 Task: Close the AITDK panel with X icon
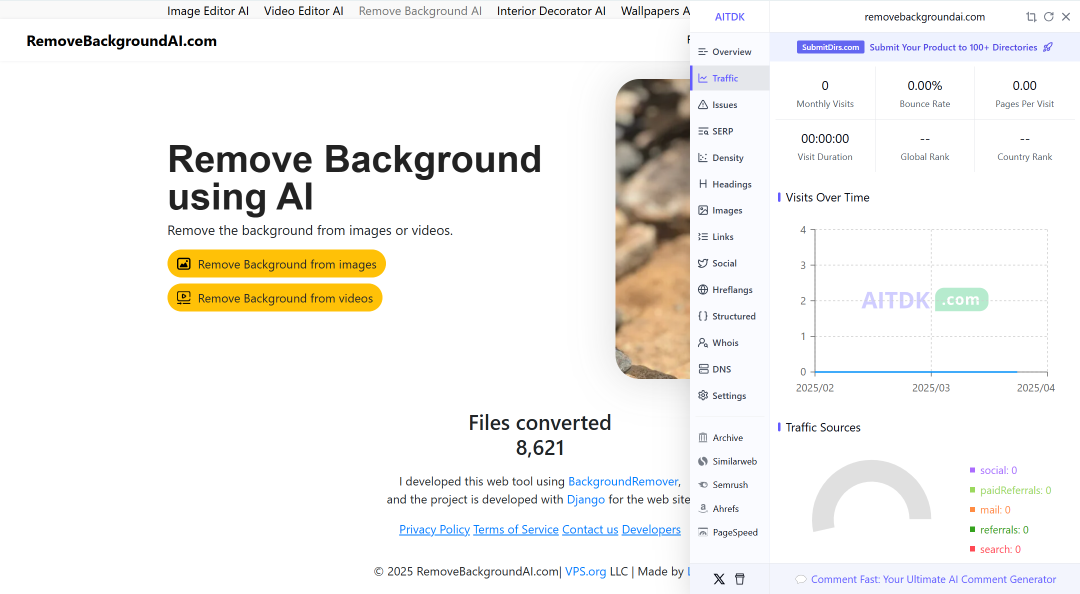click(x=1066, y=17)
